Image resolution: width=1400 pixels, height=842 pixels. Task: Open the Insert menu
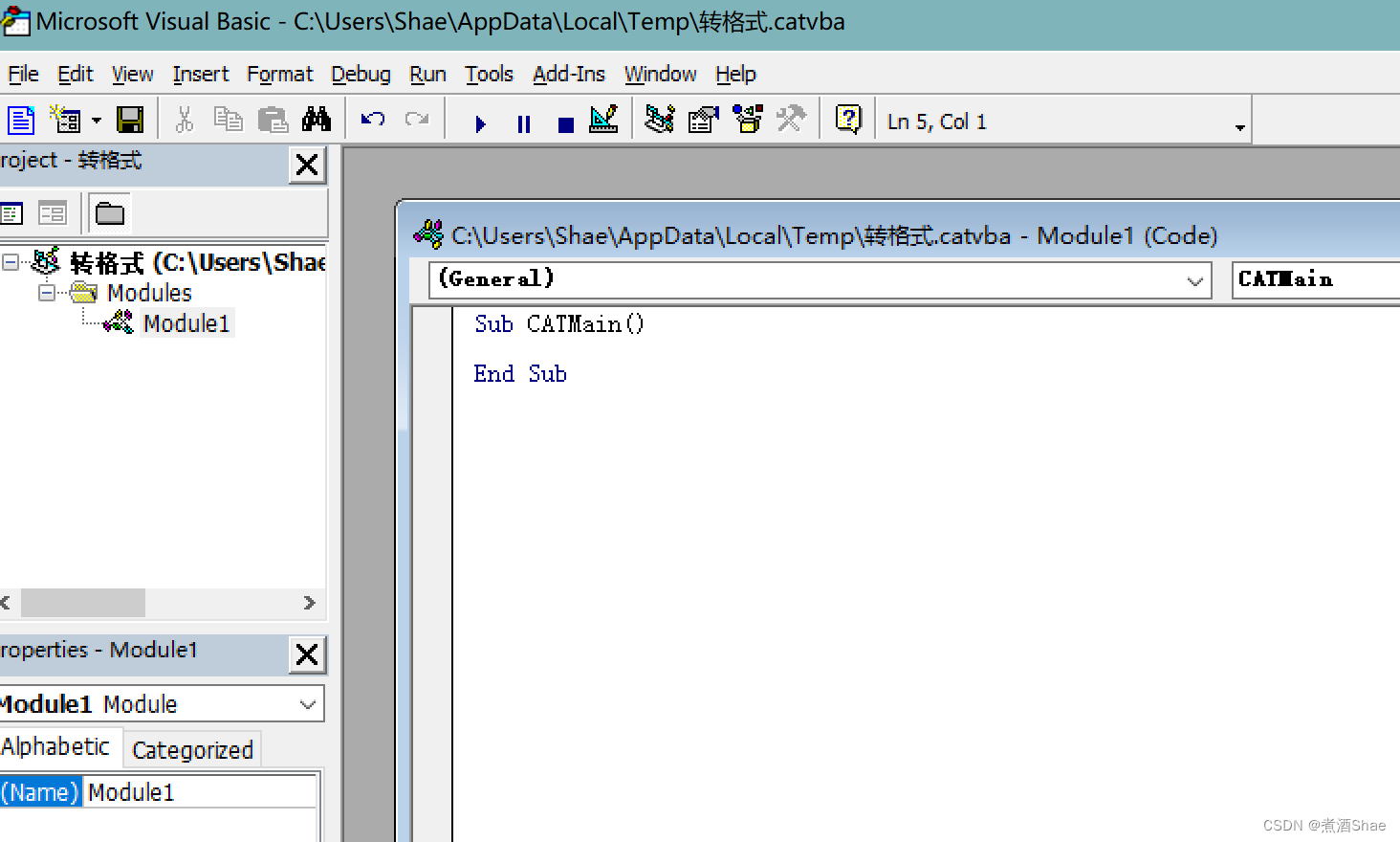point(201,74)
